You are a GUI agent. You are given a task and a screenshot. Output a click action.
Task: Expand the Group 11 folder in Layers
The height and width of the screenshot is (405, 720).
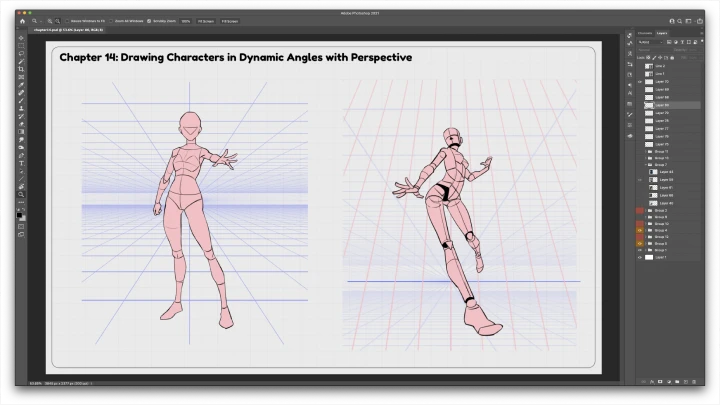click(x=646, y=152)
